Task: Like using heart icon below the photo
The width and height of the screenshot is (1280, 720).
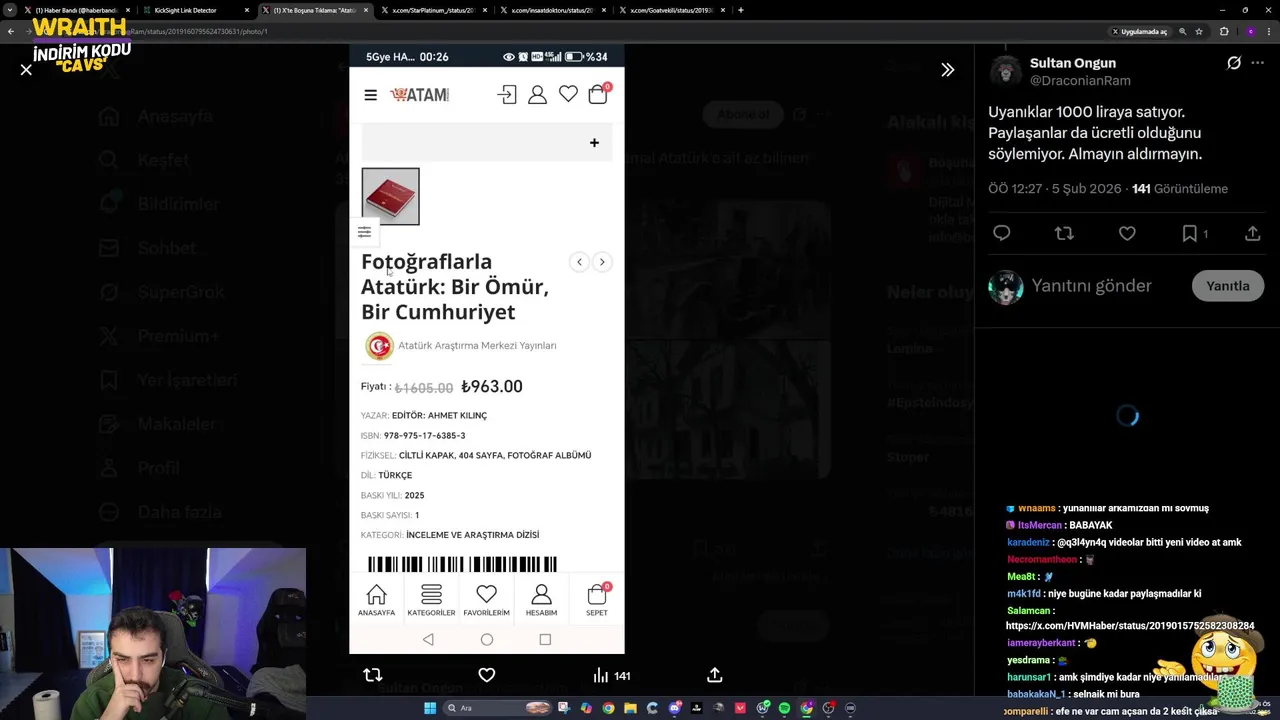Action: click(x=486, y=675)
